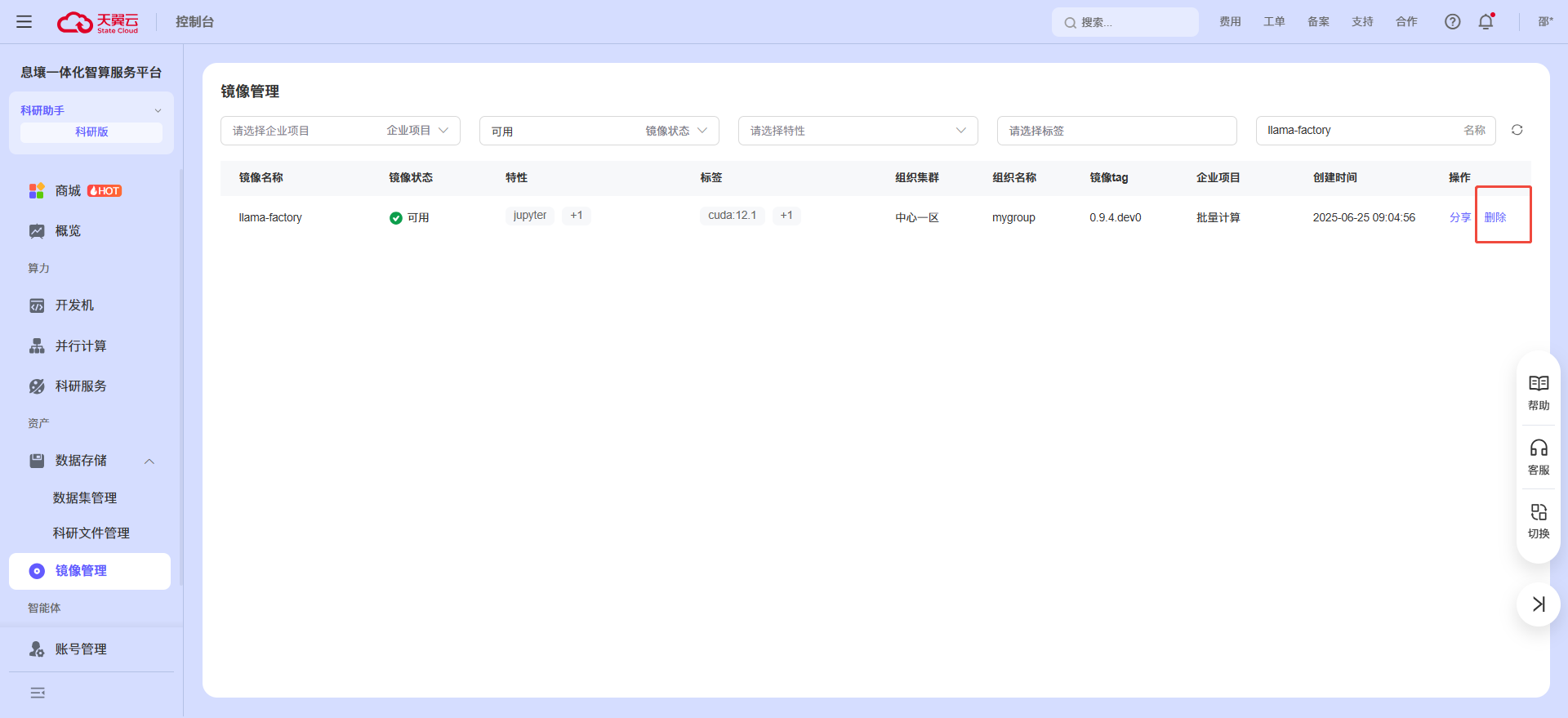Click the +1 tag next to jupyter

click(x=577, y=216)
